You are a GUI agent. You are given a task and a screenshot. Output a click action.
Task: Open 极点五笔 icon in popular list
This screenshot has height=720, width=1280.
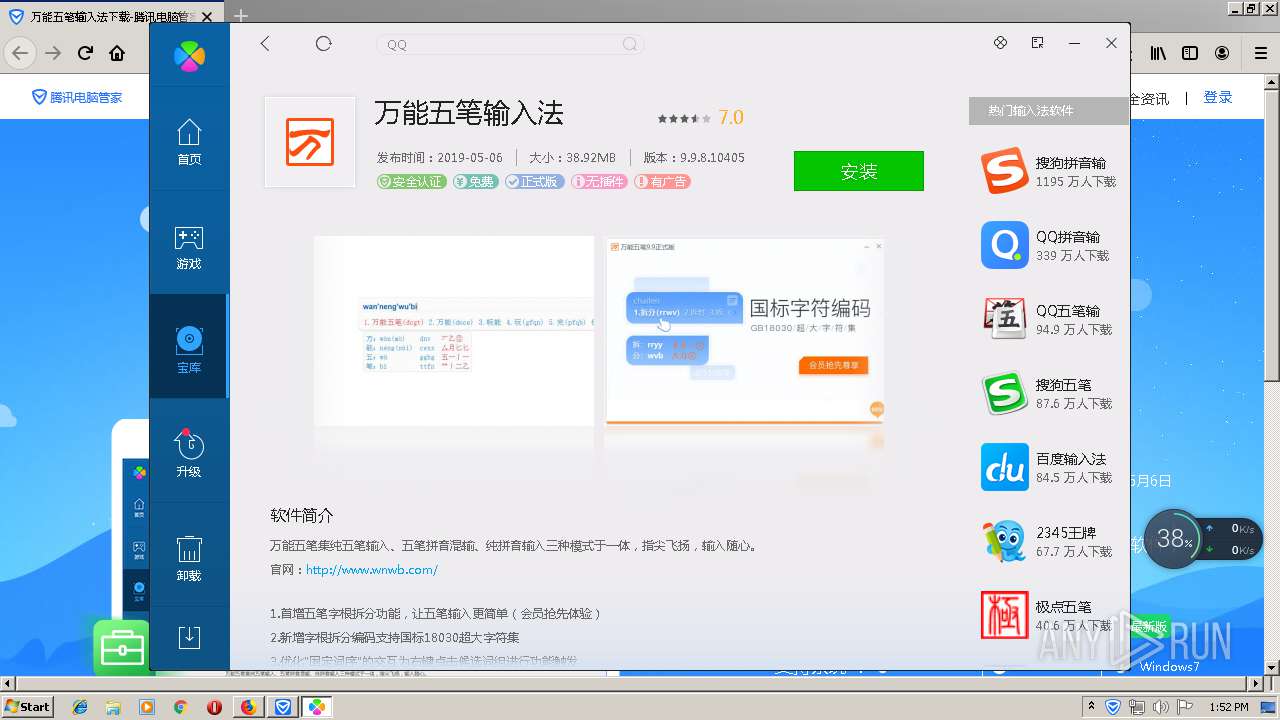[x=1004, y=615]
